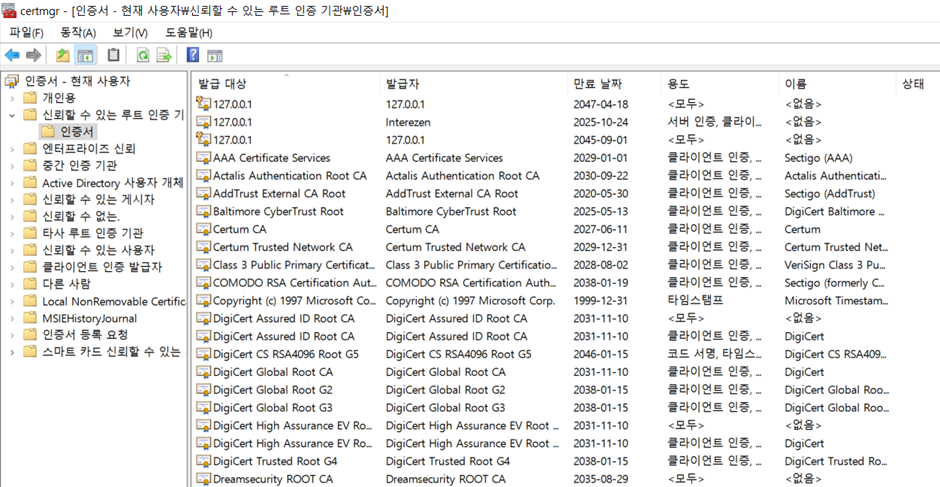This screenshot has width=940, height=487.
Task: Click the Actalis Authentication Root CA certificate icon
Action: pos(204,176)
